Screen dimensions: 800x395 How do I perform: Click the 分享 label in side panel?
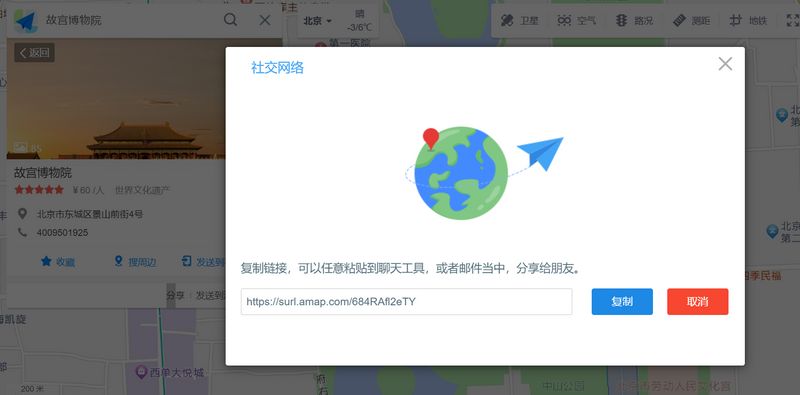pyautogui.click(x=175, y=295)
